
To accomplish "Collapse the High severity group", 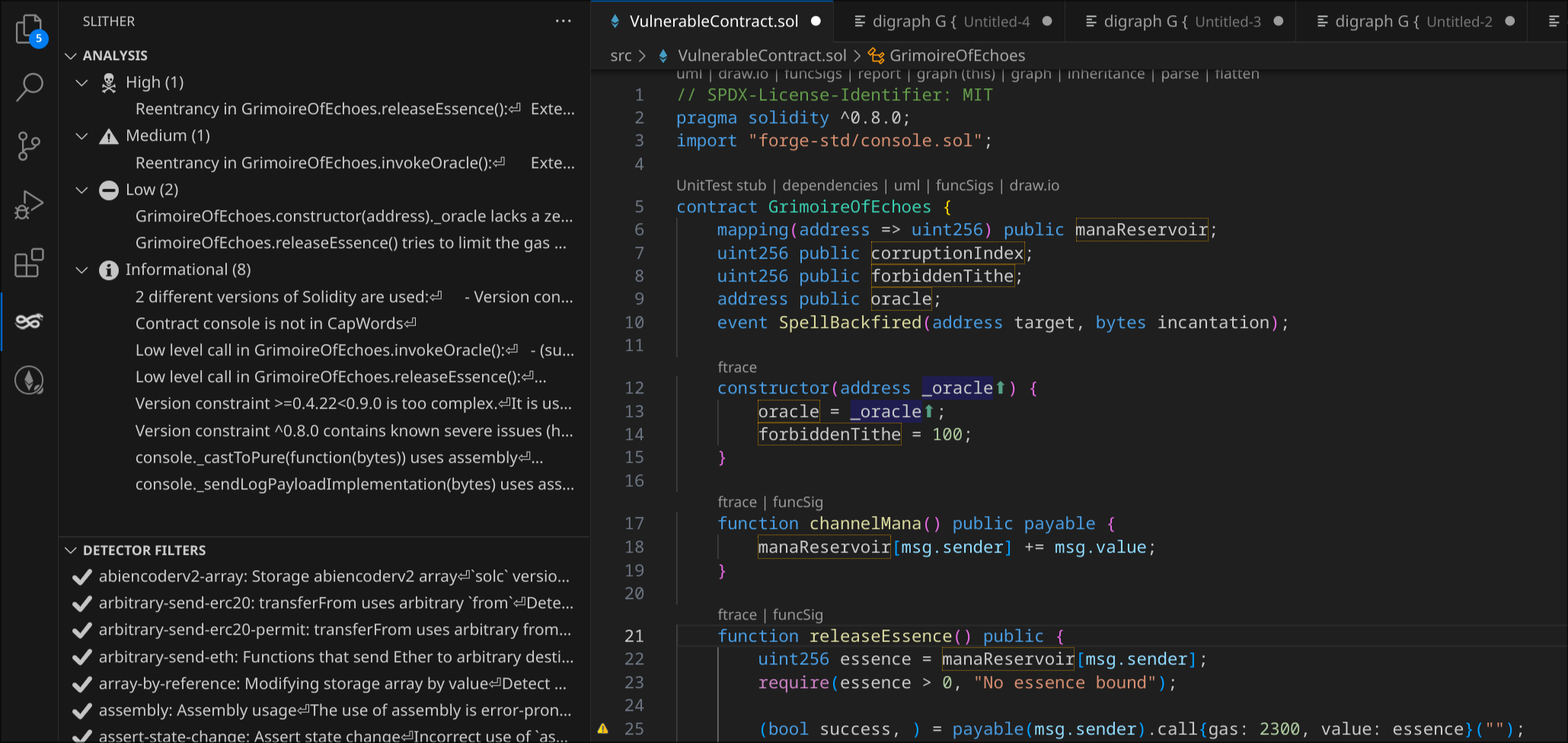I will coord(81,82).
